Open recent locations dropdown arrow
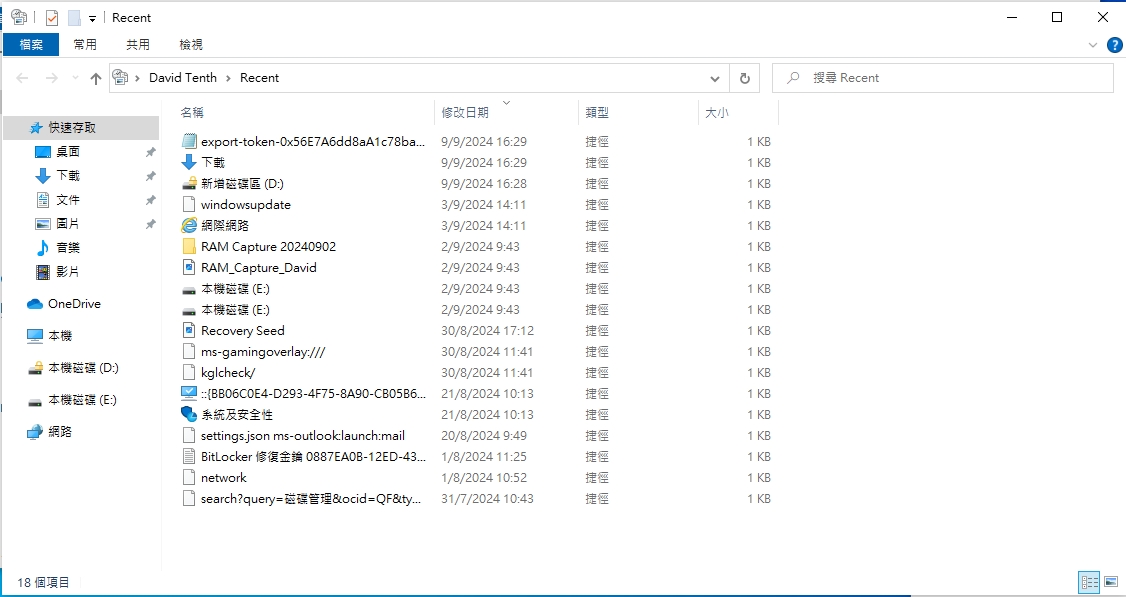Viewport: 1126px width, 597px height. point(75,78)
